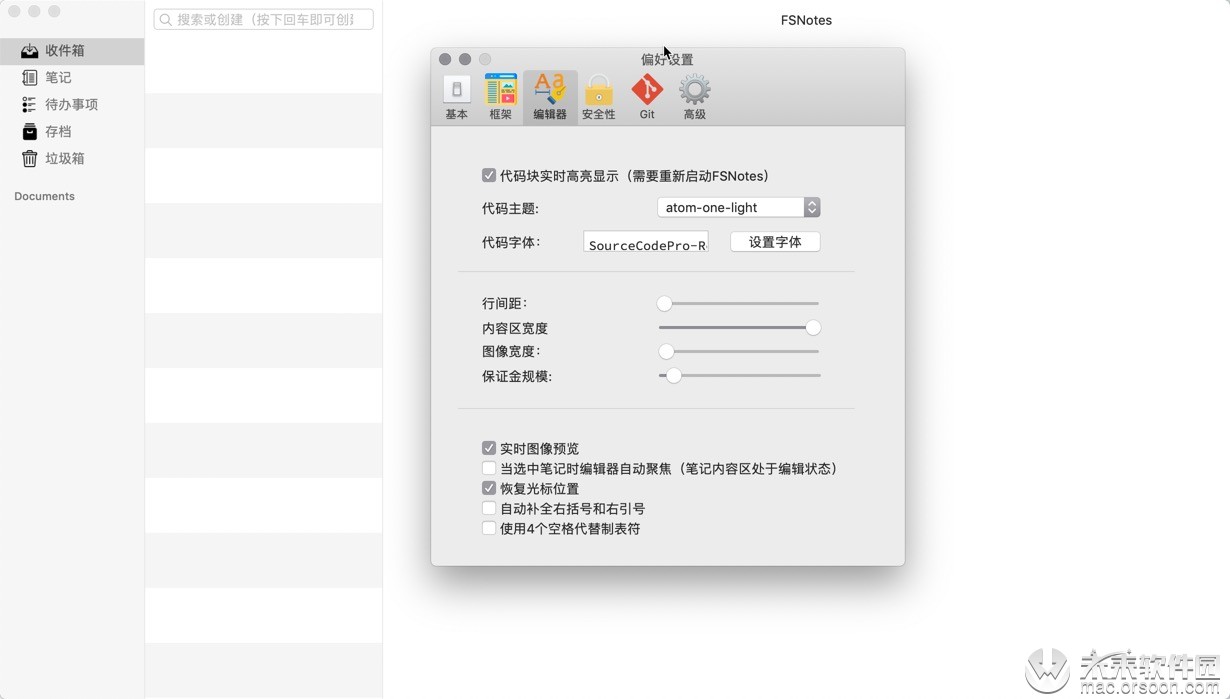Image resolution: width=1230 pixels, height=699 pixels.
Task: Open the 基本 preferences tab icon
Action: 456,97
